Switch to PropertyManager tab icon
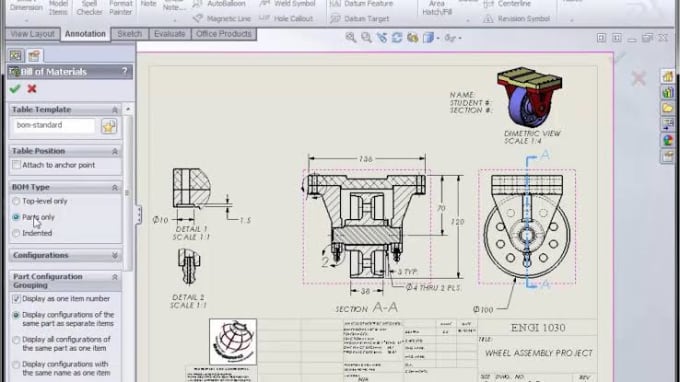The width and height of the screenshot is (680, 382). [34, 56]
